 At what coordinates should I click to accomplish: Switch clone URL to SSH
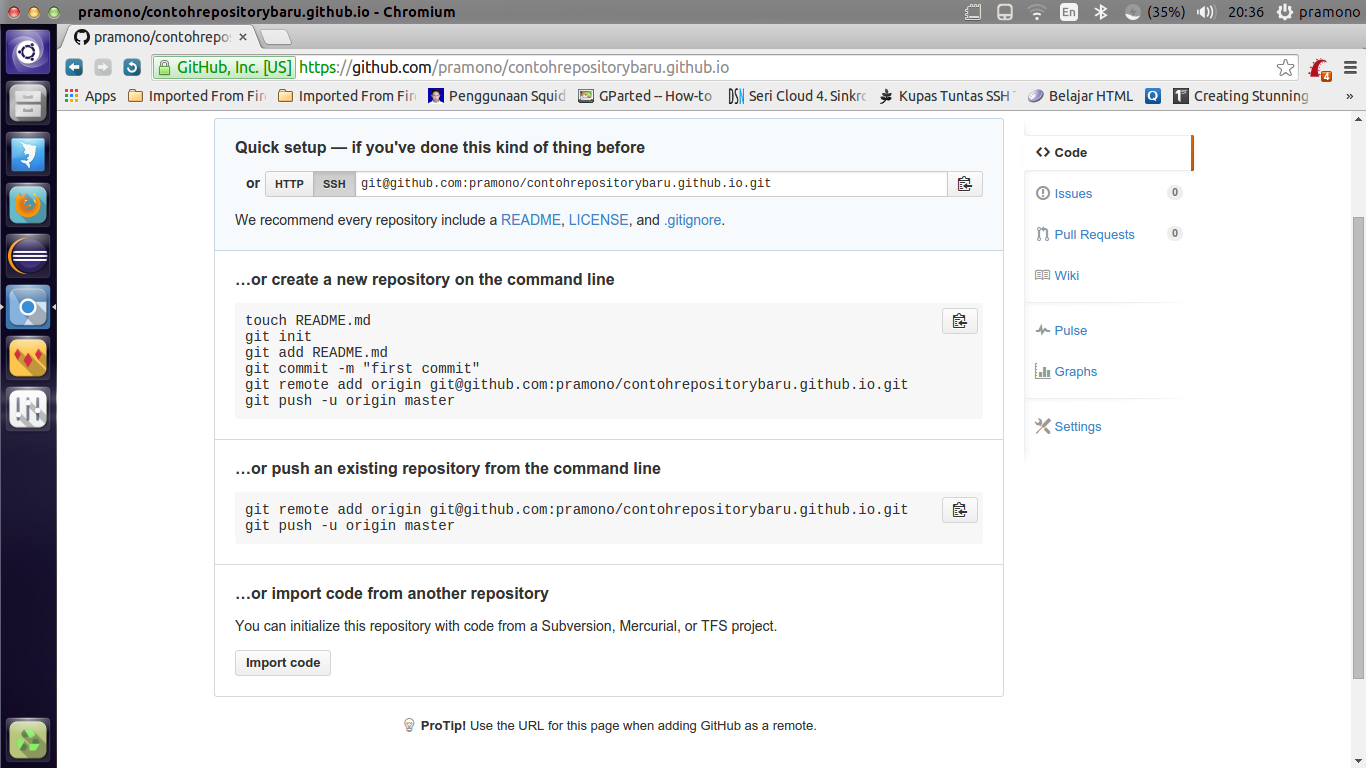334,184
